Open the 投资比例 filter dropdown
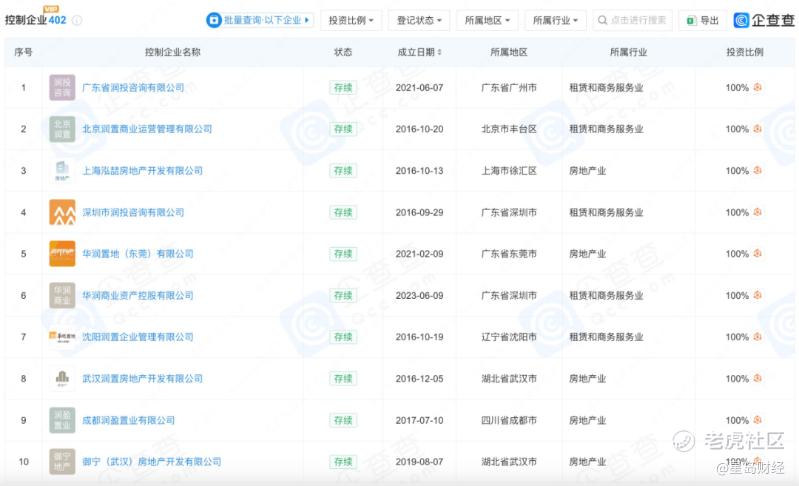799x486 pixels. pos(351,20)
